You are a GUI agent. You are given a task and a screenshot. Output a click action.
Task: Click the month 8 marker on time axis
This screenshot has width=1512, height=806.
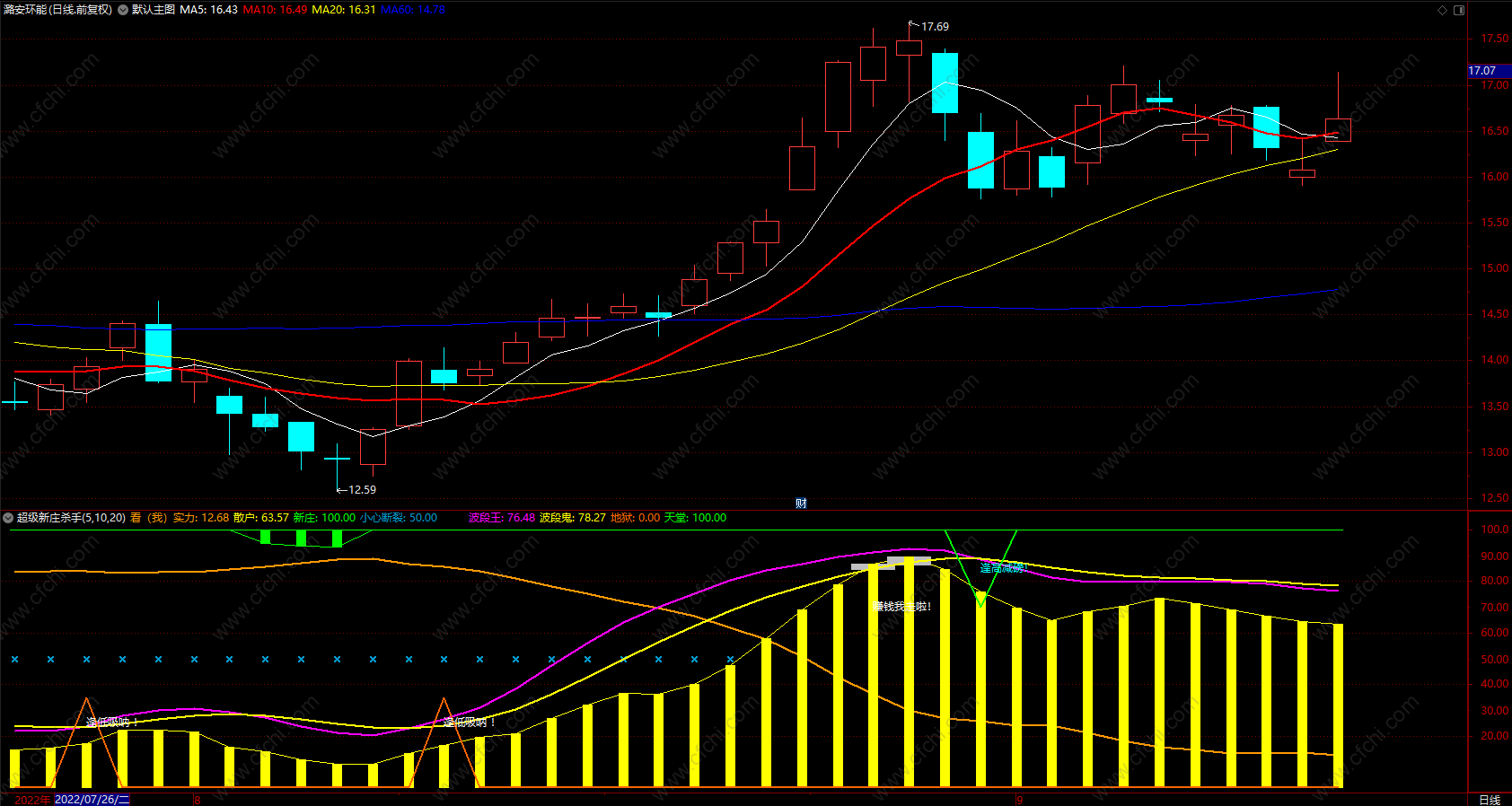[198, 800]
